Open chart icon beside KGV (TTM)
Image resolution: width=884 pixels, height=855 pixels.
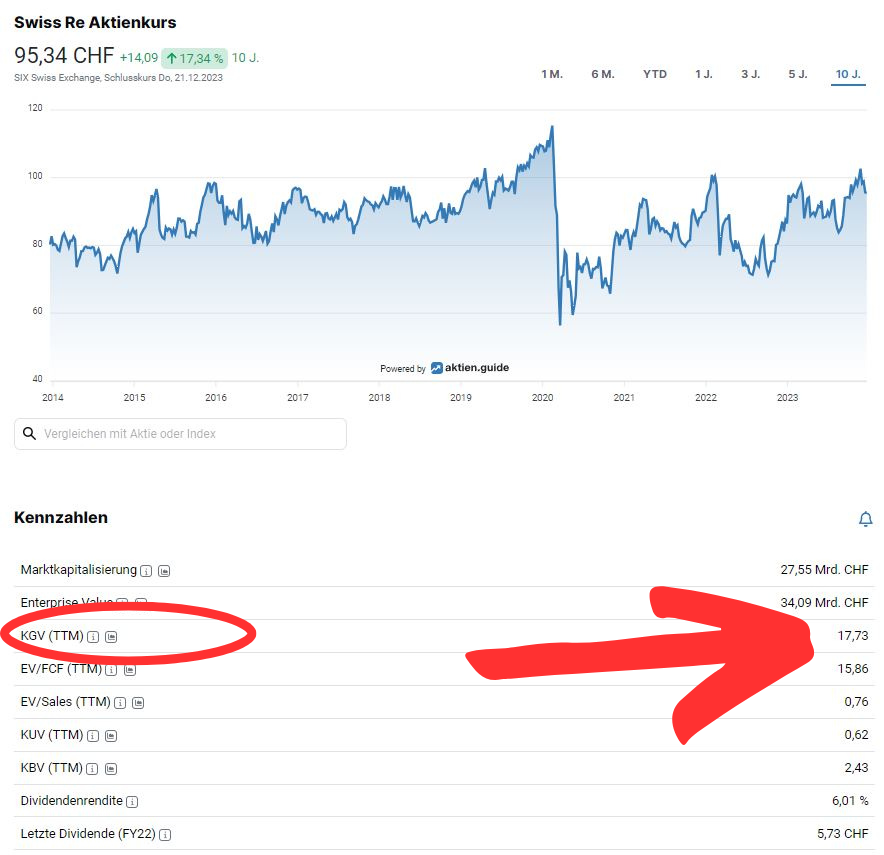(111, 637)
